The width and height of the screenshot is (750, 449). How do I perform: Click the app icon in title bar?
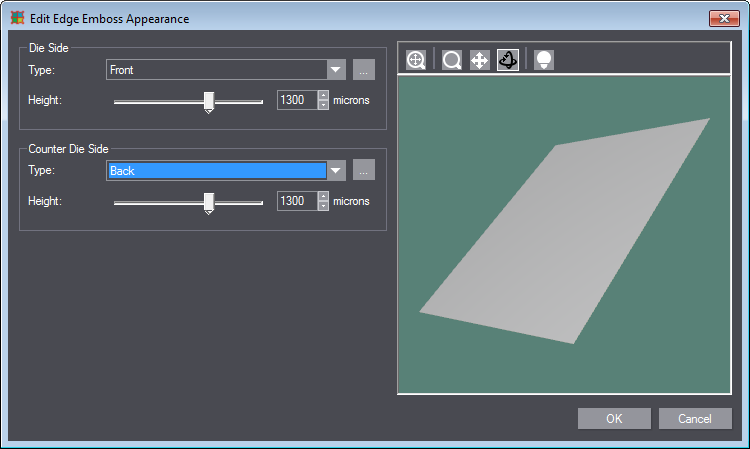[x=17, y=18]
